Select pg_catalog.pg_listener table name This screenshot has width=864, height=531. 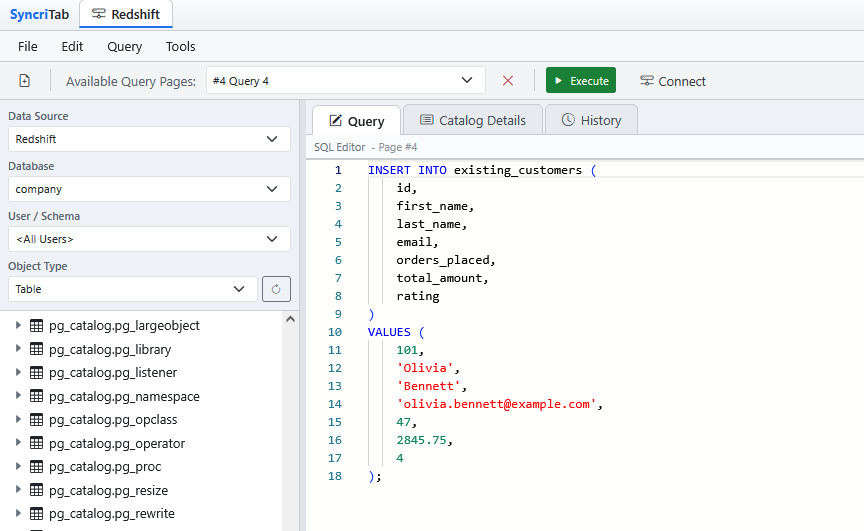(113, 372)
